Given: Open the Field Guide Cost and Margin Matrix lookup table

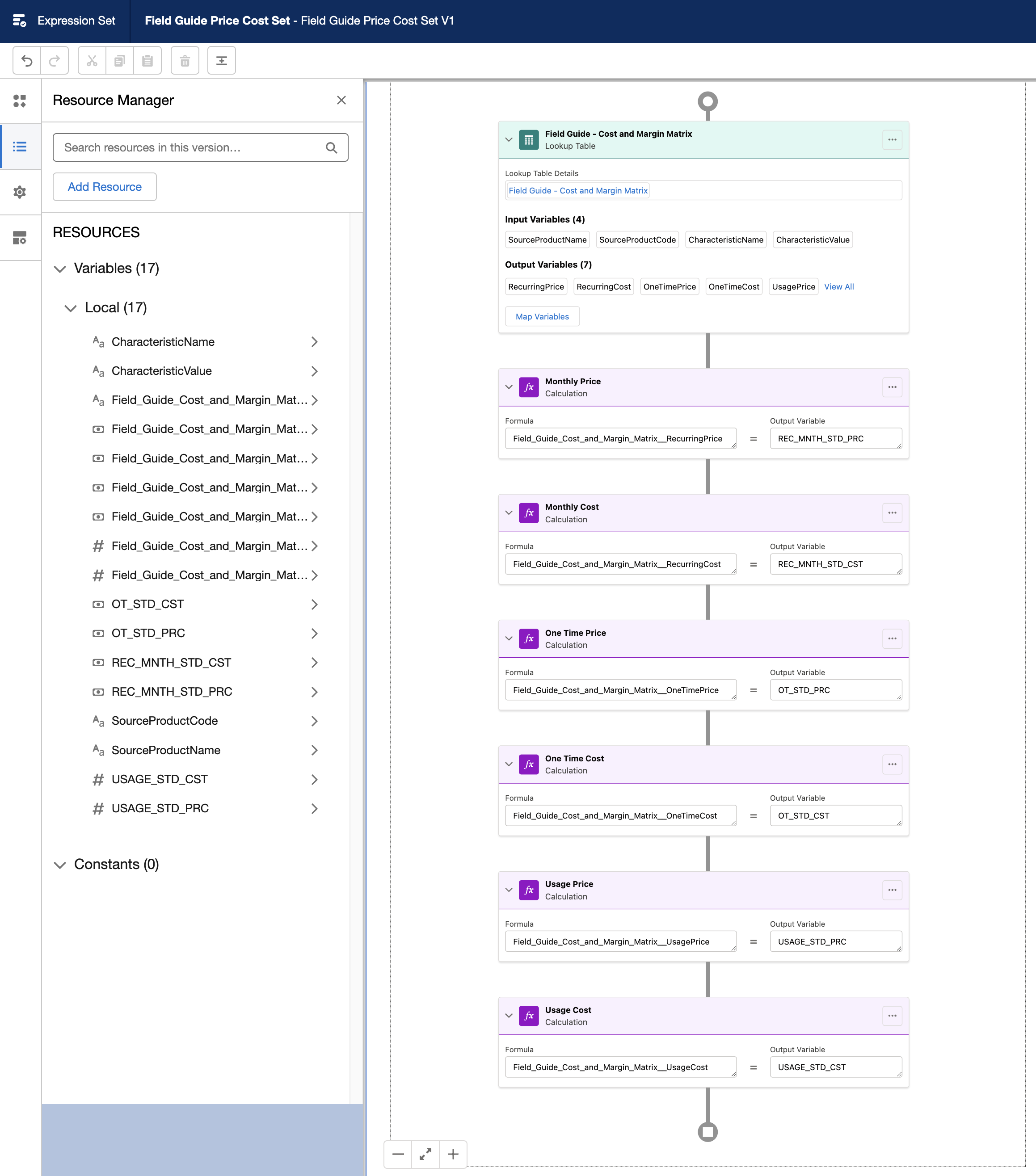Looking at the screenshot, I should [x=578, y=190].
